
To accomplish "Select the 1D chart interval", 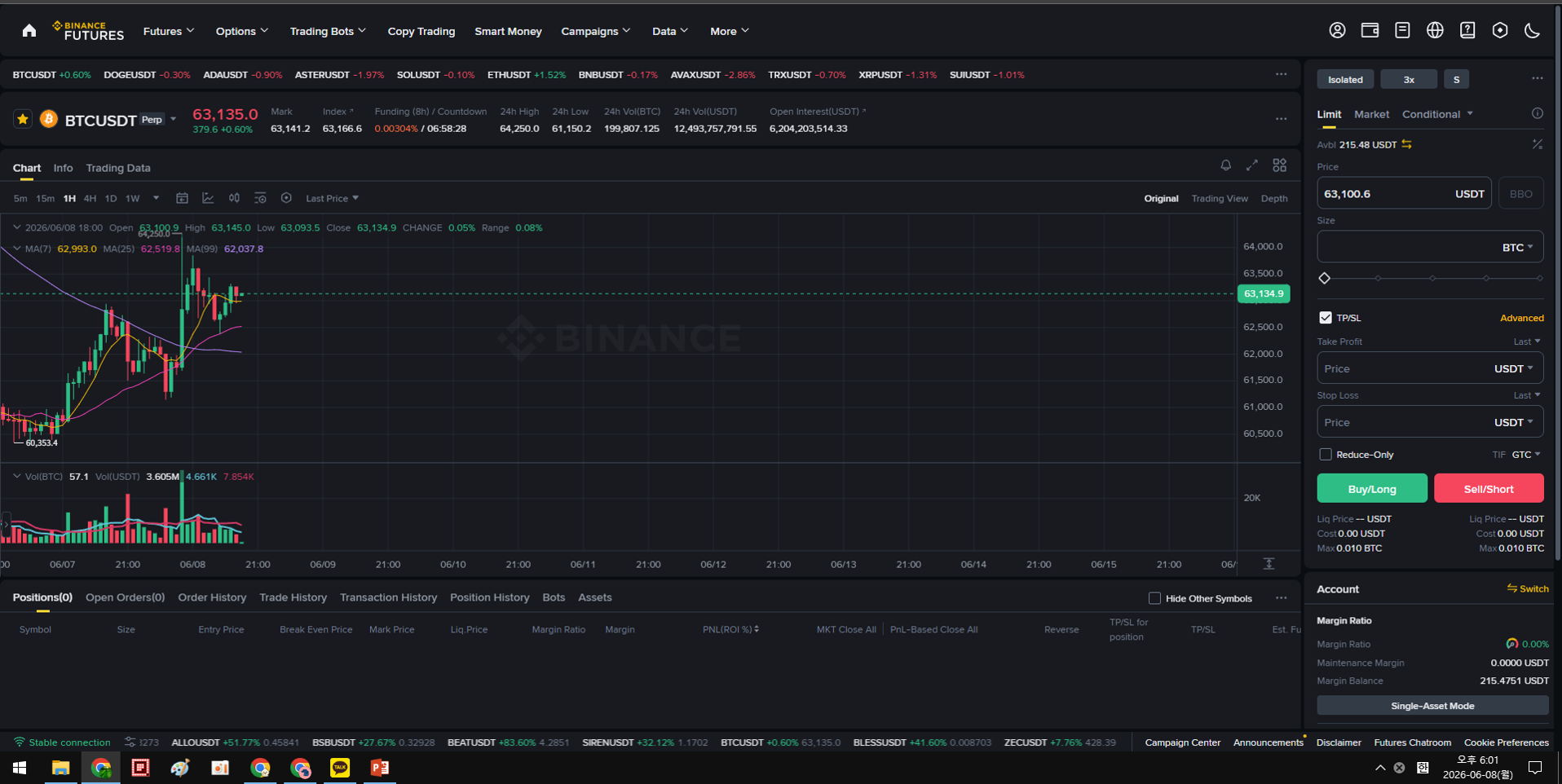I will pos(111,198).
